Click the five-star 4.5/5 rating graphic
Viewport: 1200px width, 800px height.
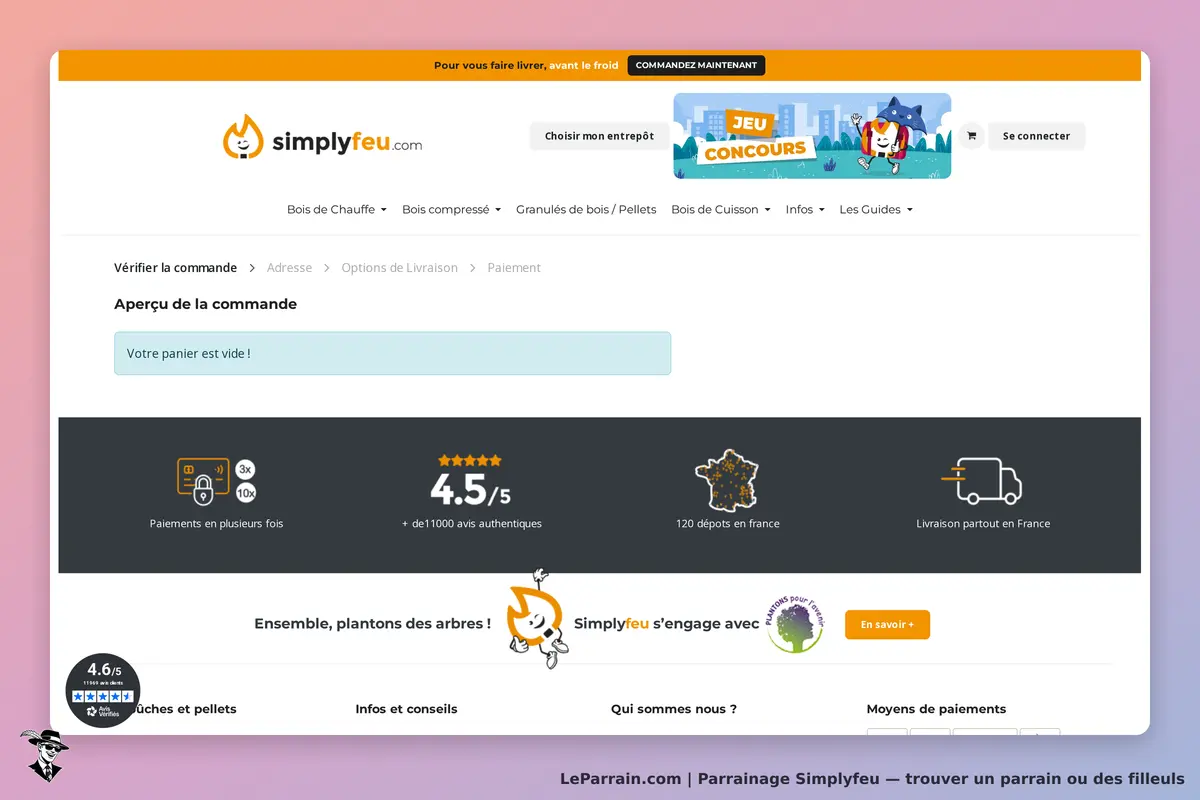click(470, 481)
